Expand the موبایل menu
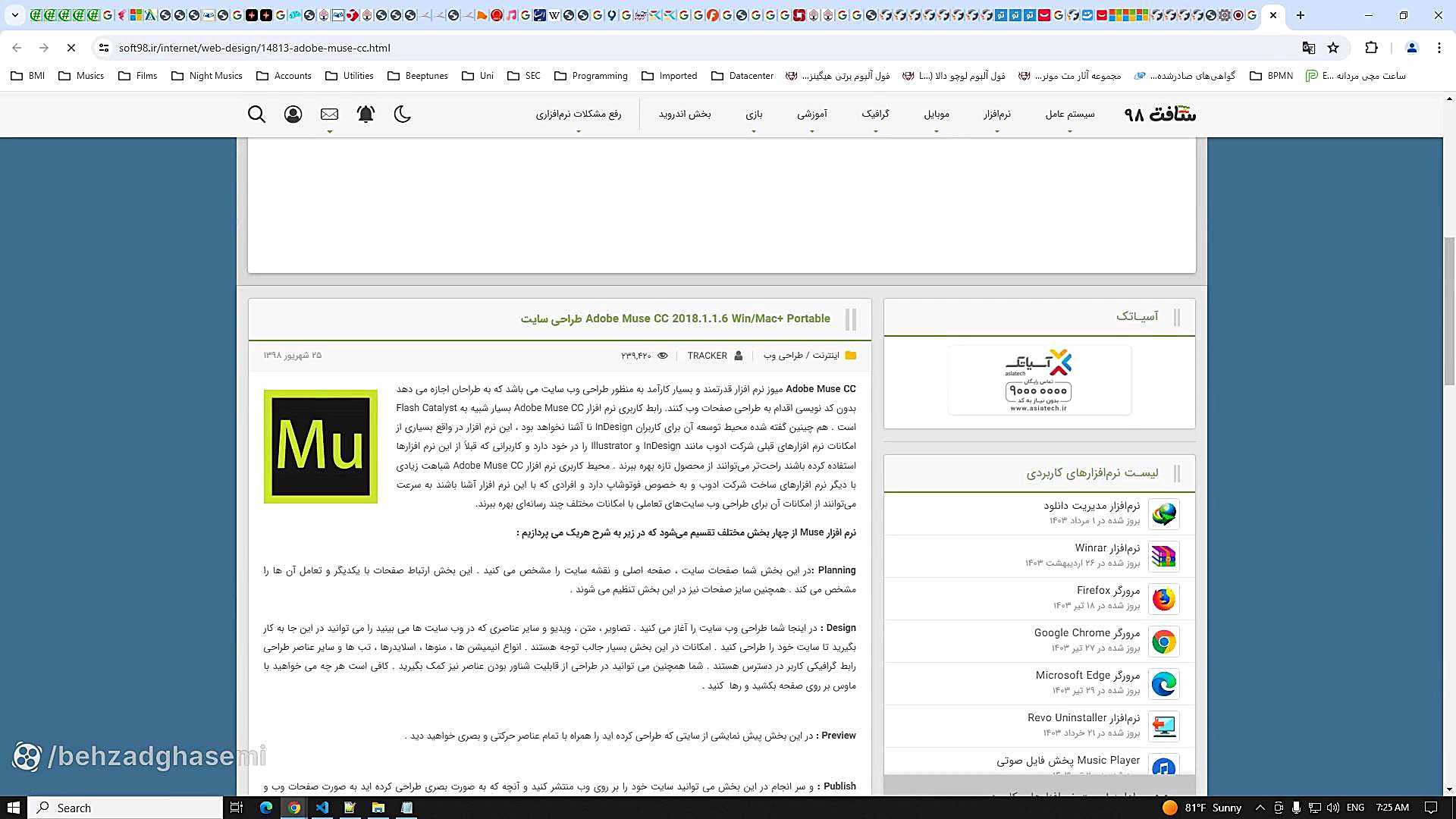 tap(937, 115)
